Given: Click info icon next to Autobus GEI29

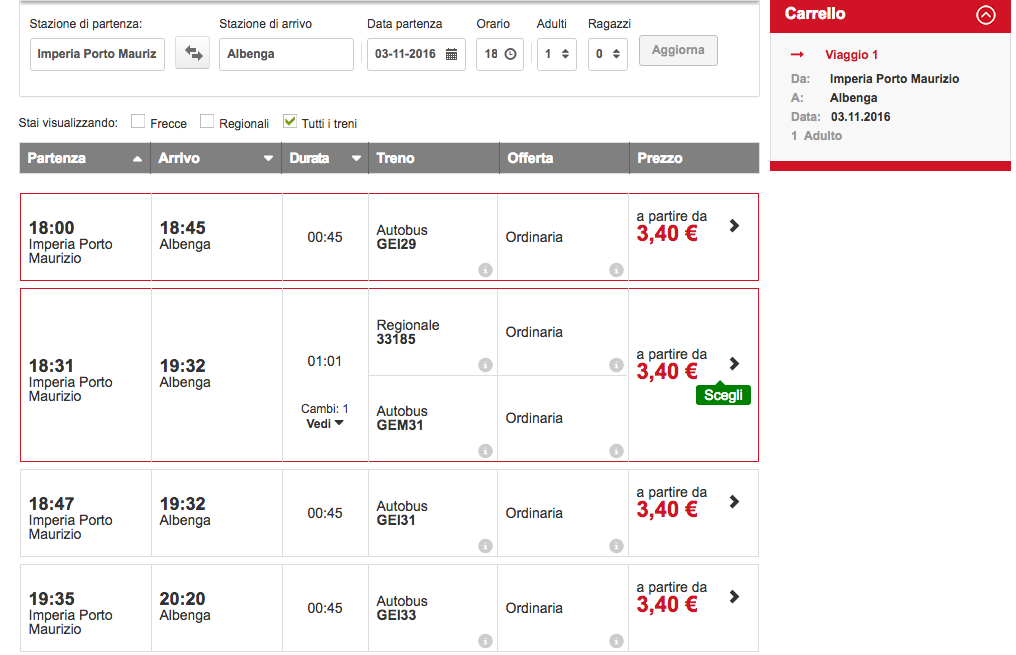Looking at the screenshot, I should click(485, 270).
